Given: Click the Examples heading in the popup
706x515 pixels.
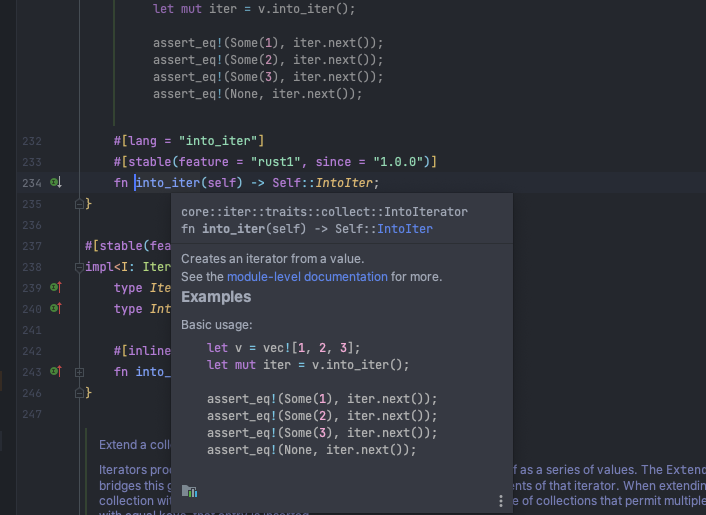Looking at the screenshot, I should [216, 297].
